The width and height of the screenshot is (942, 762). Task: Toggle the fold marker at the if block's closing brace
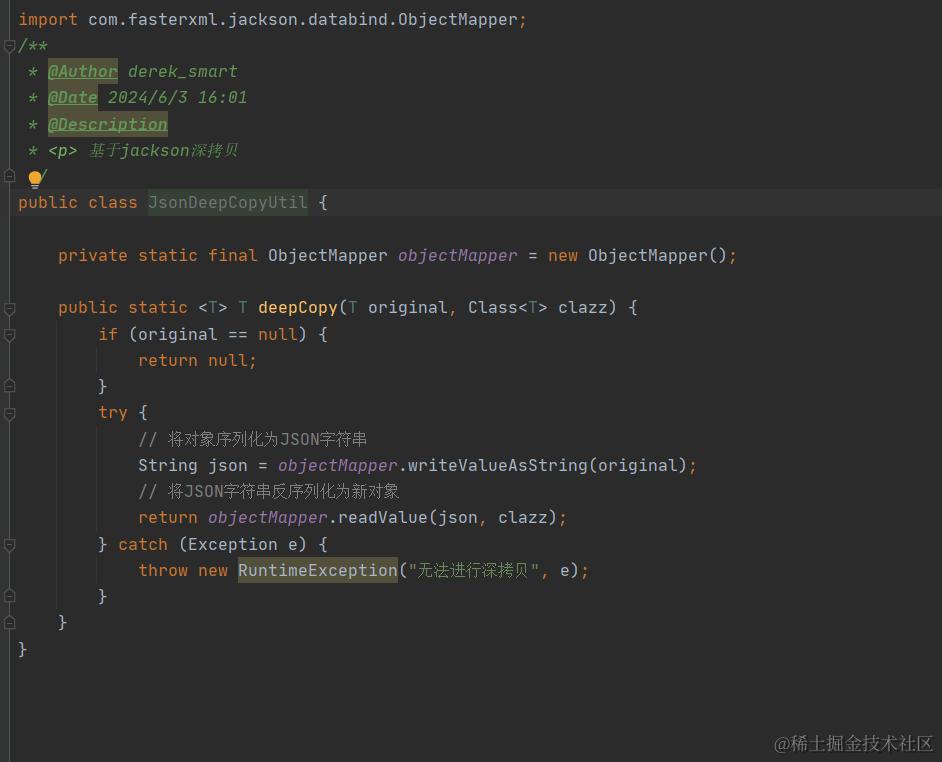9,386
